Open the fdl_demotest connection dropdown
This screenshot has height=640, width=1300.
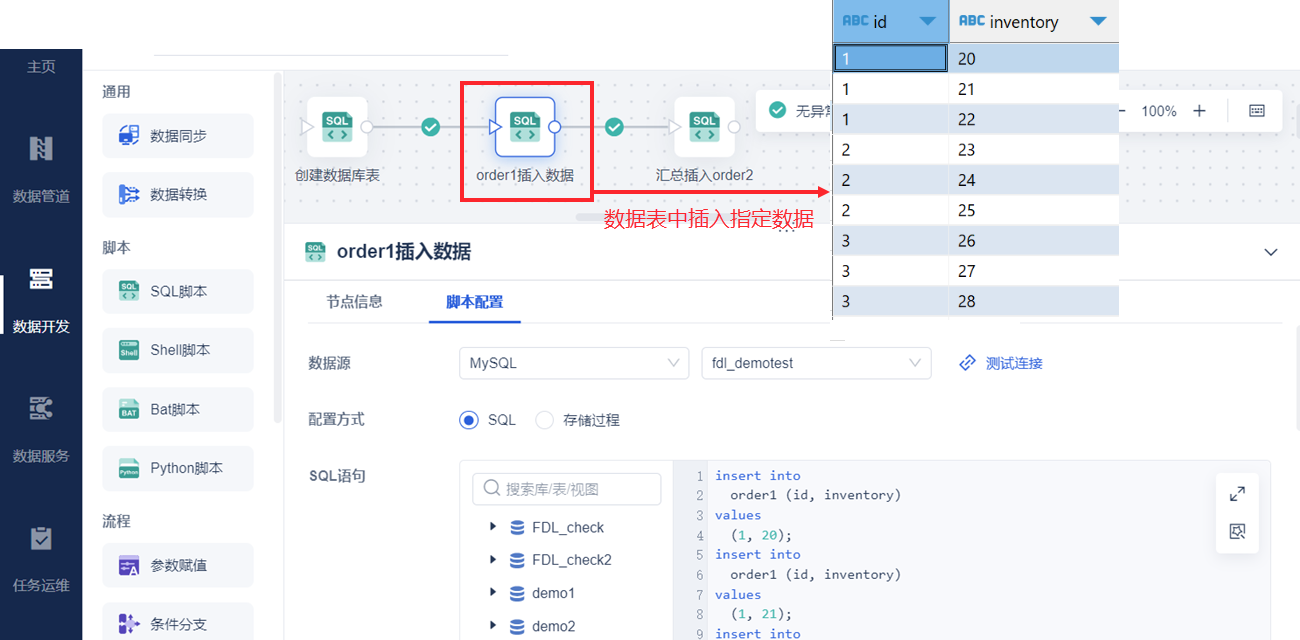tap(816, 363)
